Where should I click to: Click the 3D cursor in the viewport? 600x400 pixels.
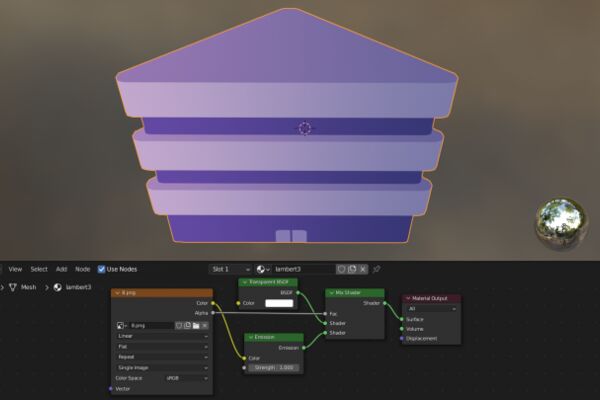(305, 128)
